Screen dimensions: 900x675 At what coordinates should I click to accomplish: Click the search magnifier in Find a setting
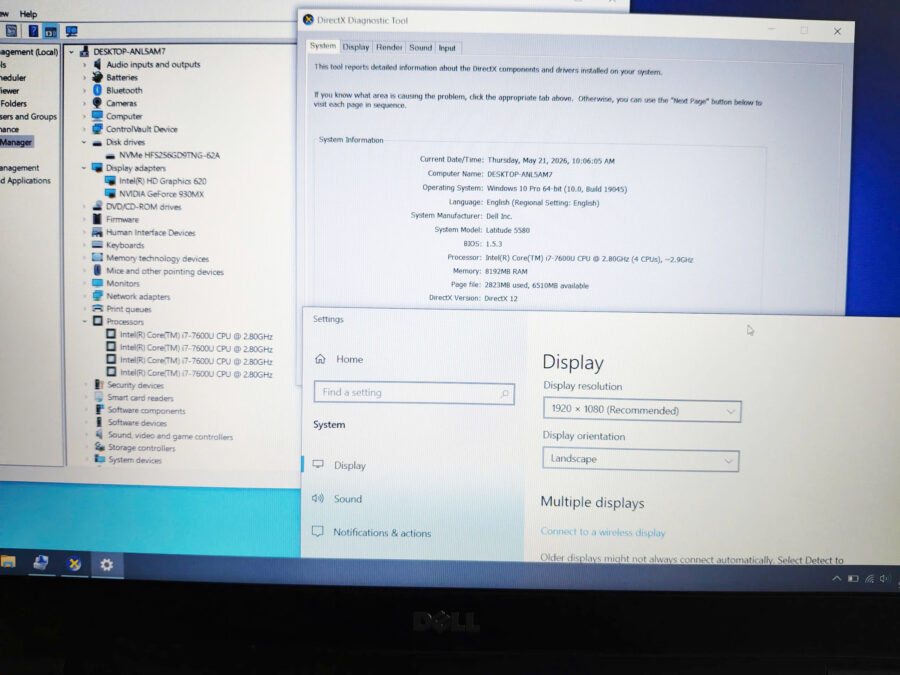[x=505, y=394]
